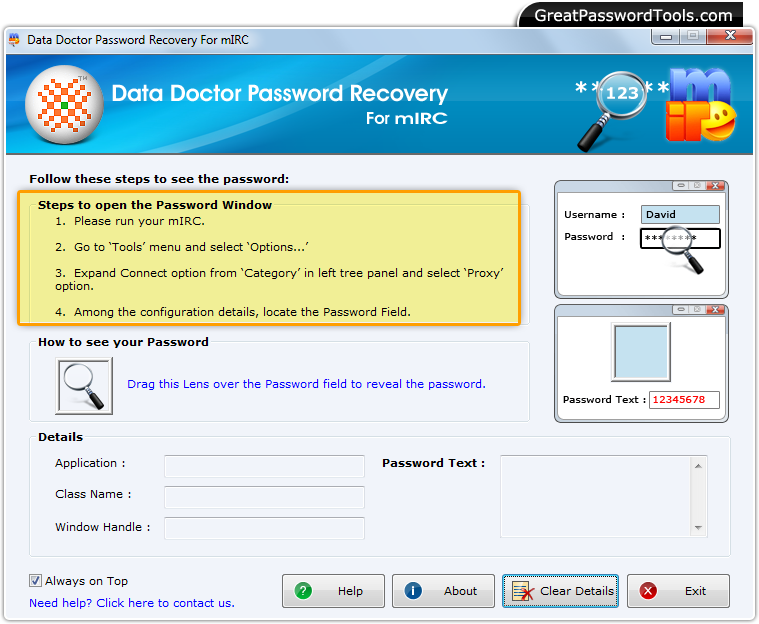Click the light blue sample preview box
The width and height of the screenshot is (759, 624).
point(641,352)
